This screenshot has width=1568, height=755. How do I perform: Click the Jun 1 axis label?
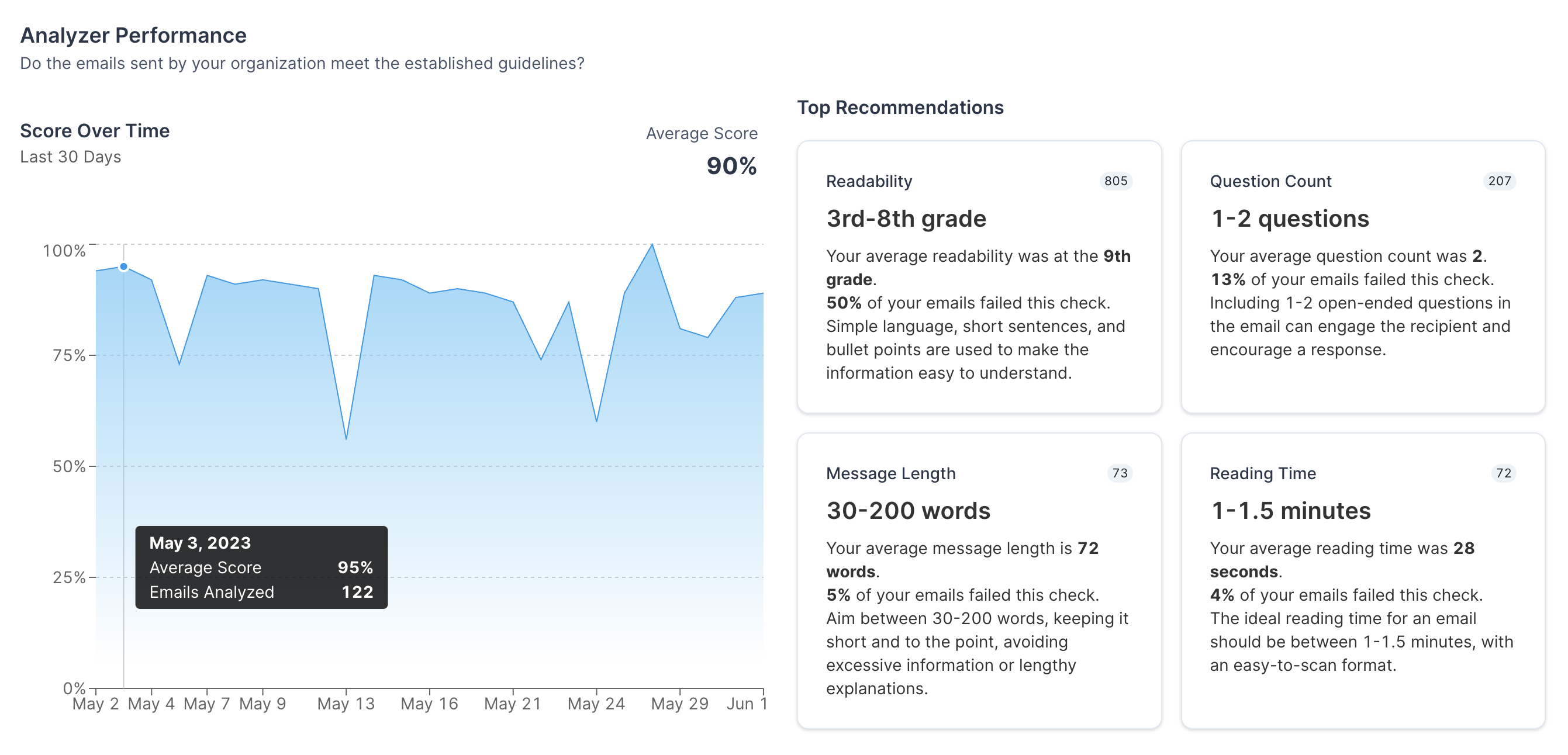click(x=747, y=704)
